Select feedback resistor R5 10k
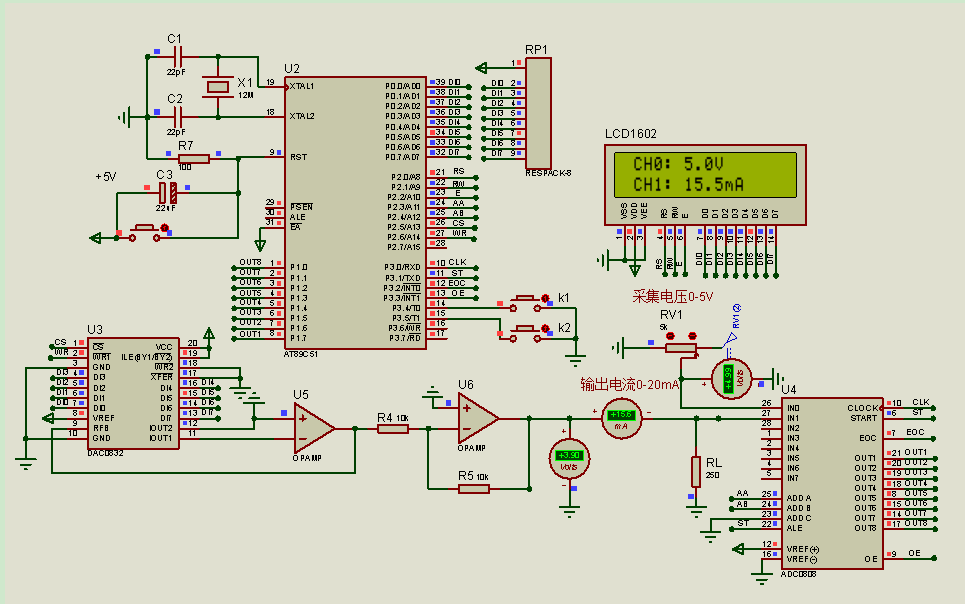 pyautogui.click(x=474, y=489)
